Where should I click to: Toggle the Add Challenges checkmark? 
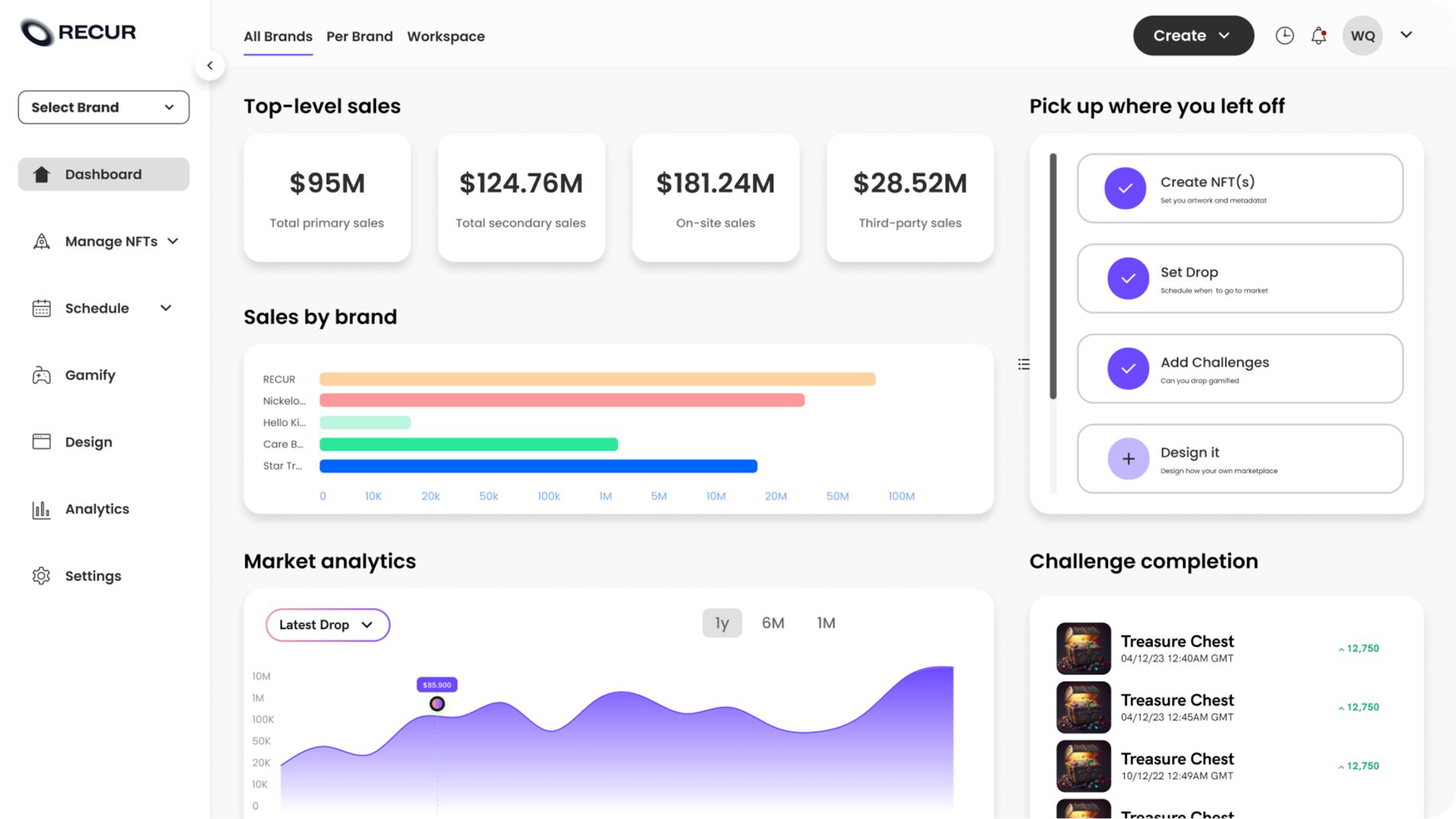[1128, 369]
